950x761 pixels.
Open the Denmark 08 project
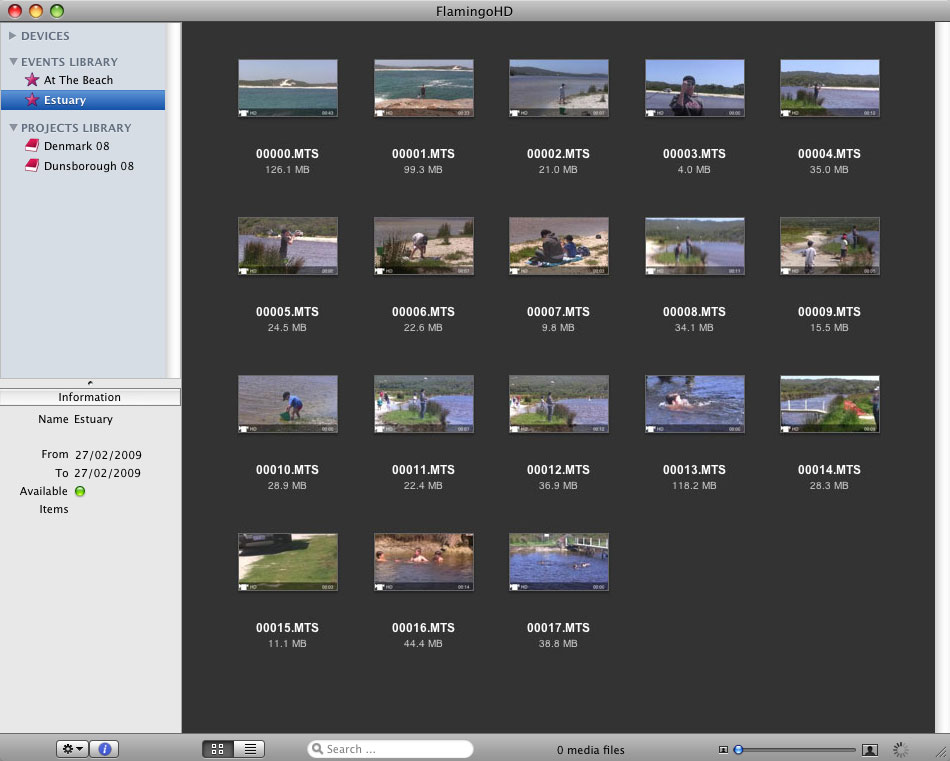pos(76,146)
